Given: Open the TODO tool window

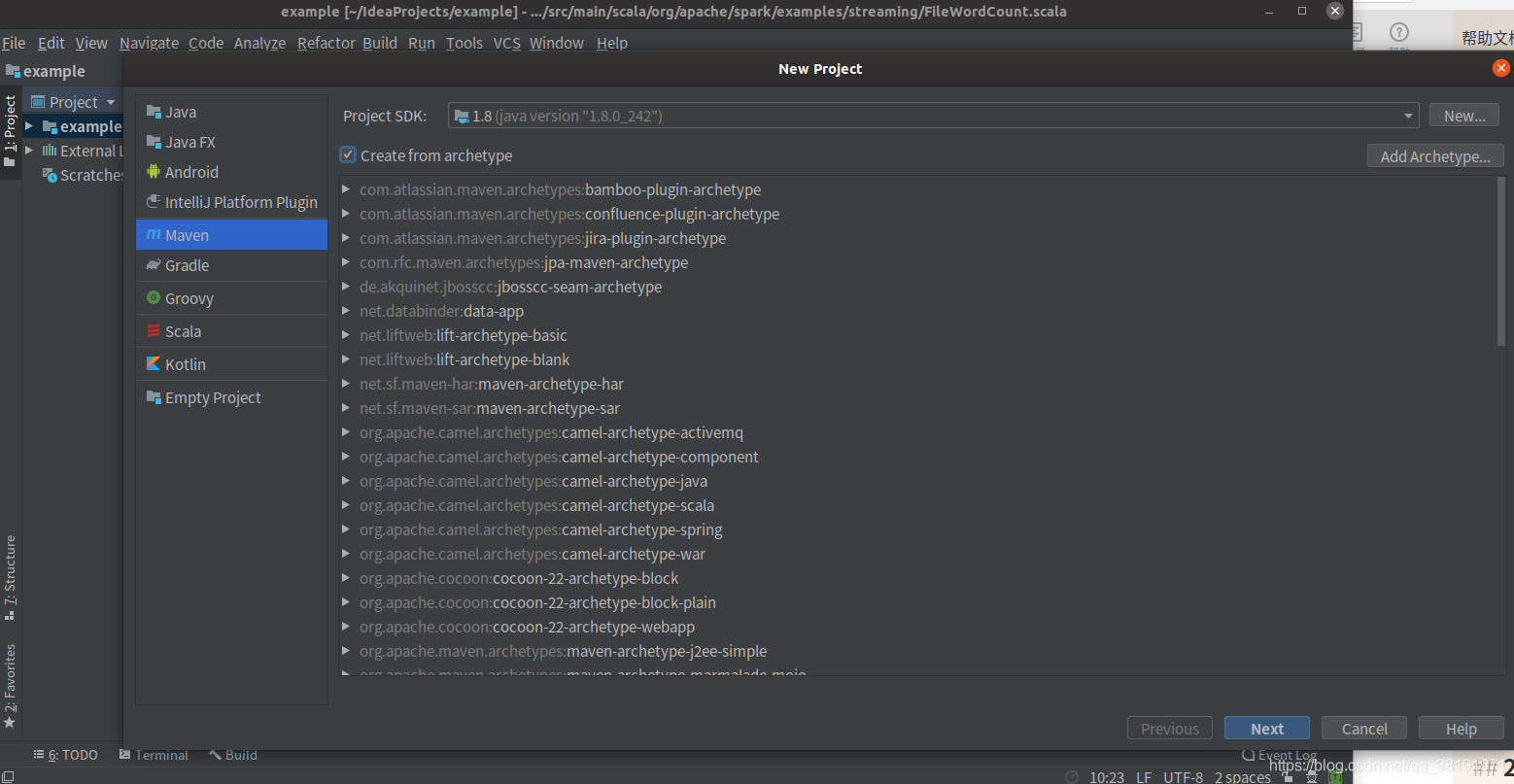Looking at the screenshot, I should 66,755.
